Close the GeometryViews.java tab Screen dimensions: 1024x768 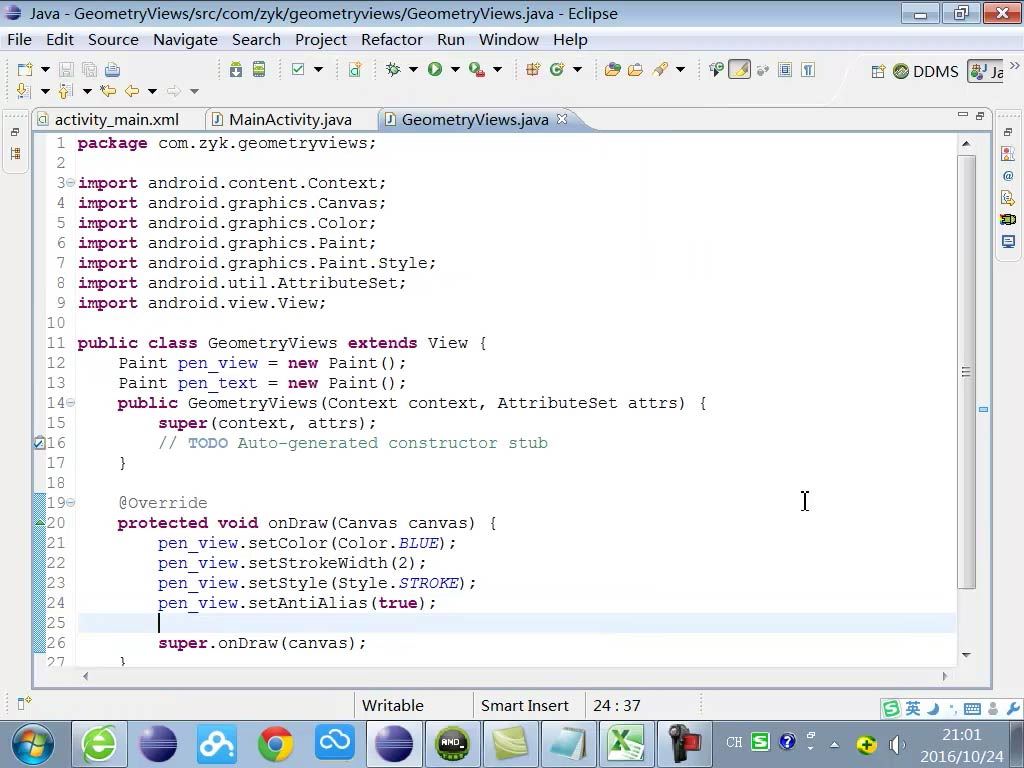click(562, 119)
